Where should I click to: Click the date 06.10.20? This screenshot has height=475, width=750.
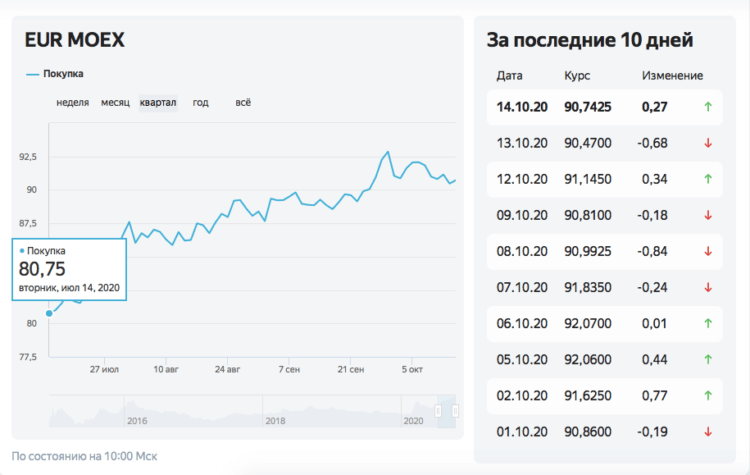(522, 323)
